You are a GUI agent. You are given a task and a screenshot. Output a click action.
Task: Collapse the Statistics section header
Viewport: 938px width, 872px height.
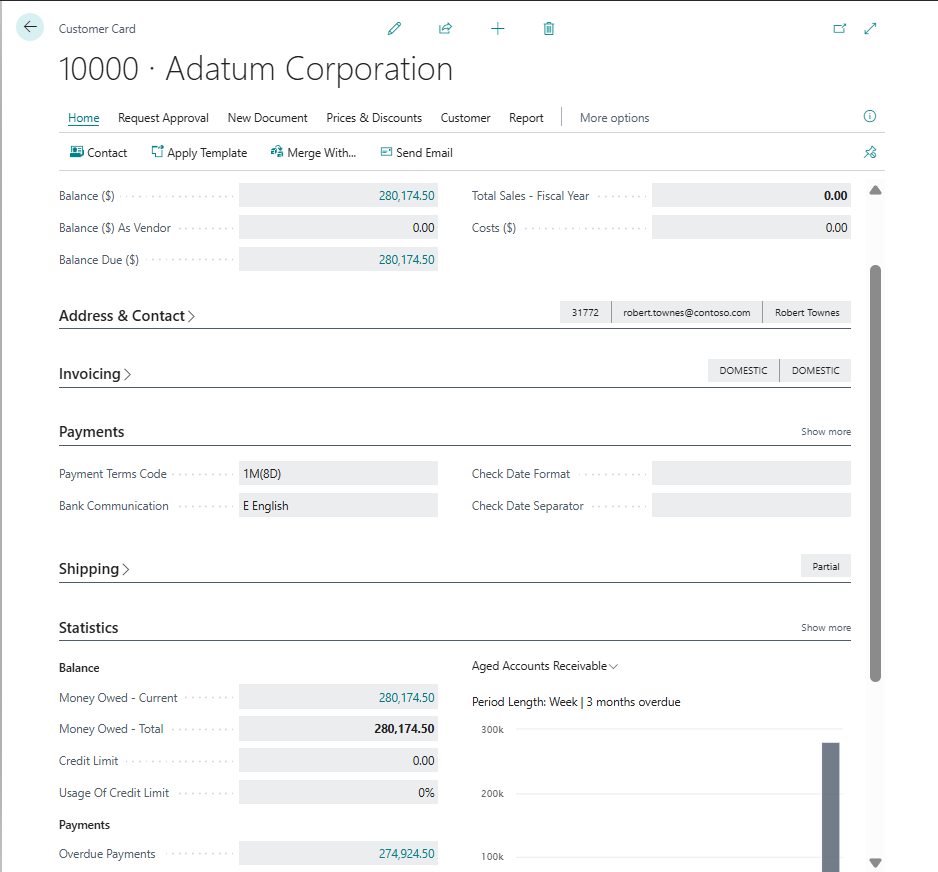89,628
